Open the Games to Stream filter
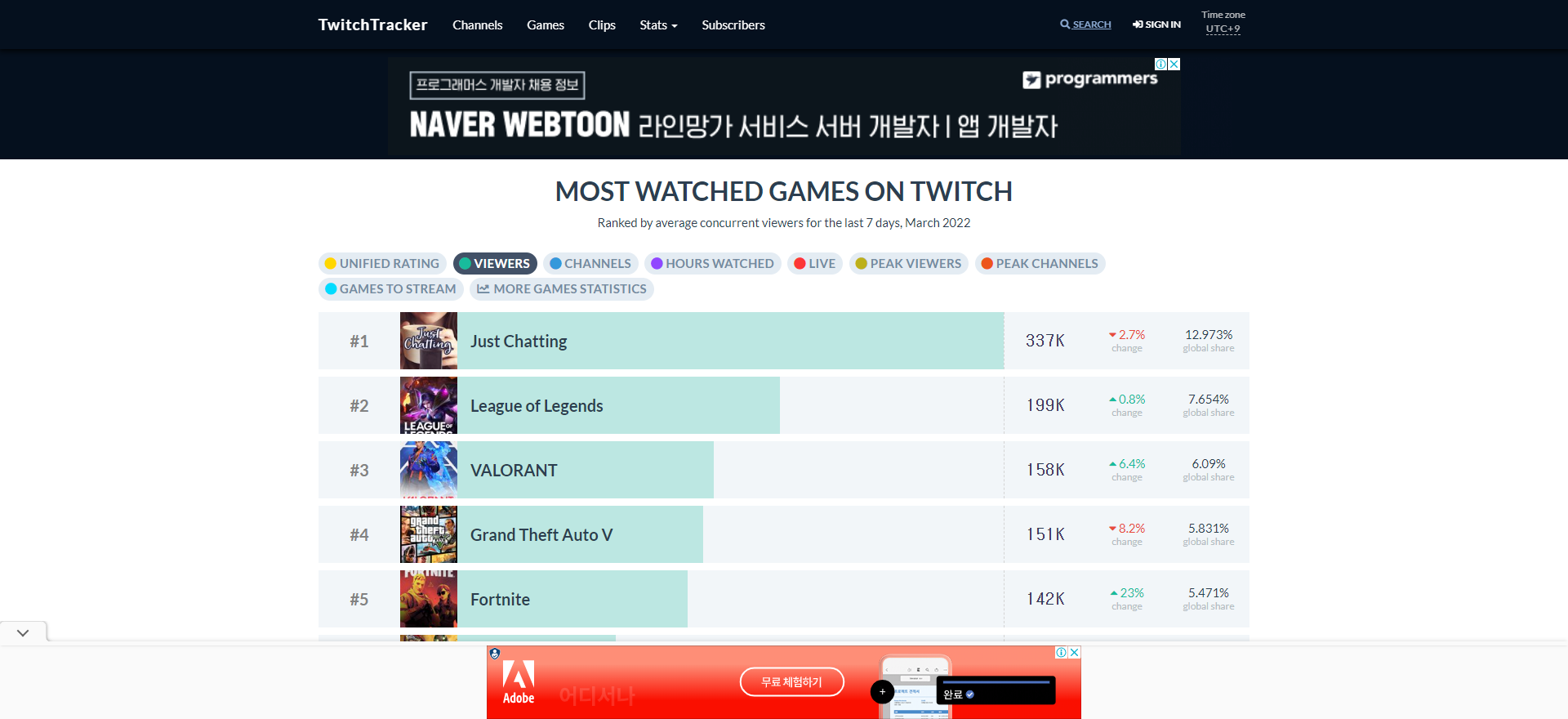1568x719 pixels. pos(391,288)
